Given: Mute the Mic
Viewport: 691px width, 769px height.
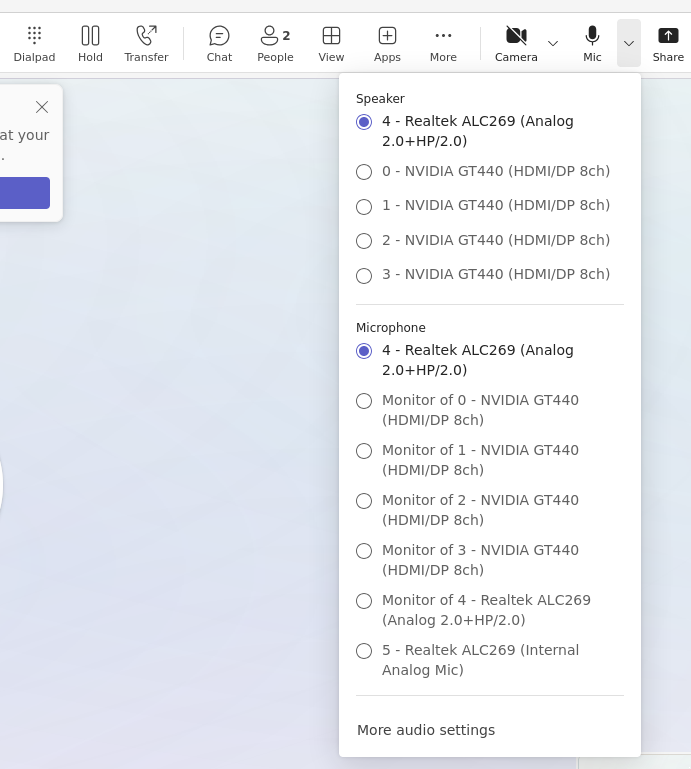Looking at the screenshot, I should click(x=592, y=44).
